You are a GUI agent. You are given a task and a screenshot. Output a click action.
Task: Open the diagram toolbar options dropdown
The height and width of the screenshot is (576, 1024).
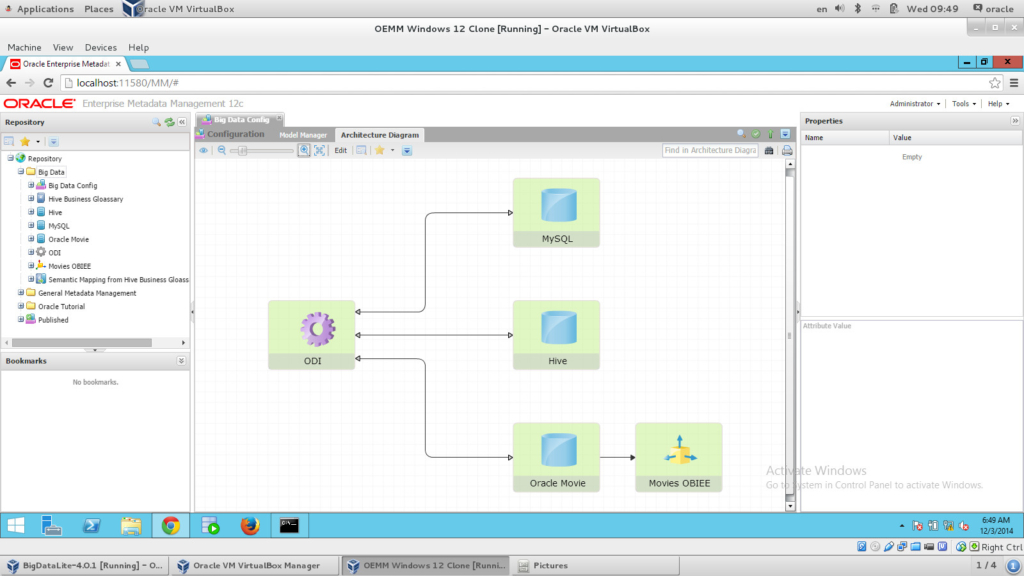click(x=407, y=150)
